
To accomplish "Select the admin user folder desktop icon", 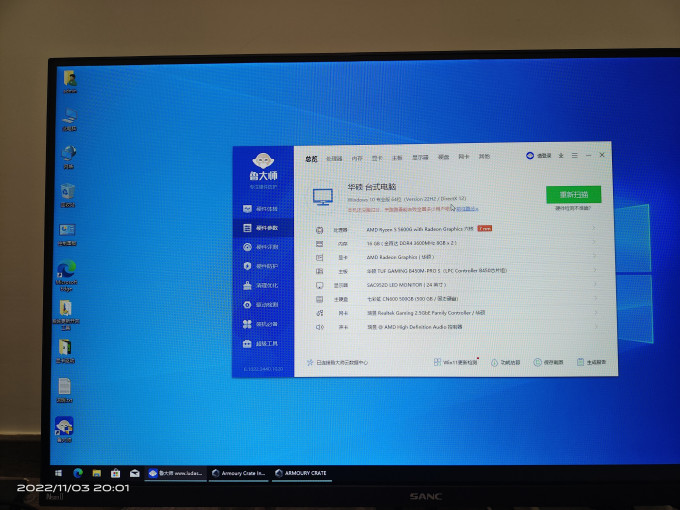I will [x=70, y=82].
